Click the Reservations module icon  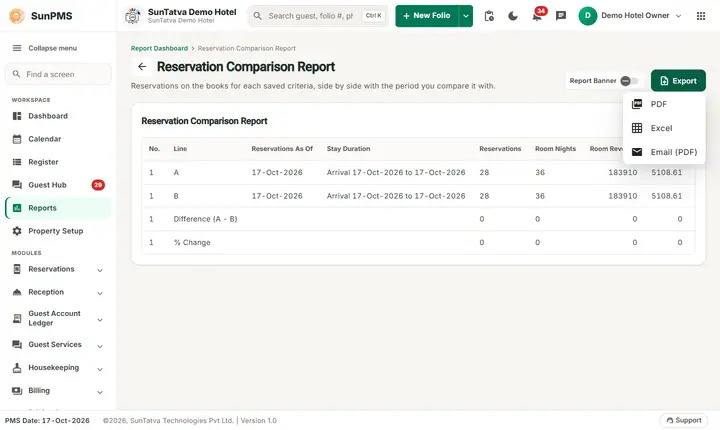[17, 269]
